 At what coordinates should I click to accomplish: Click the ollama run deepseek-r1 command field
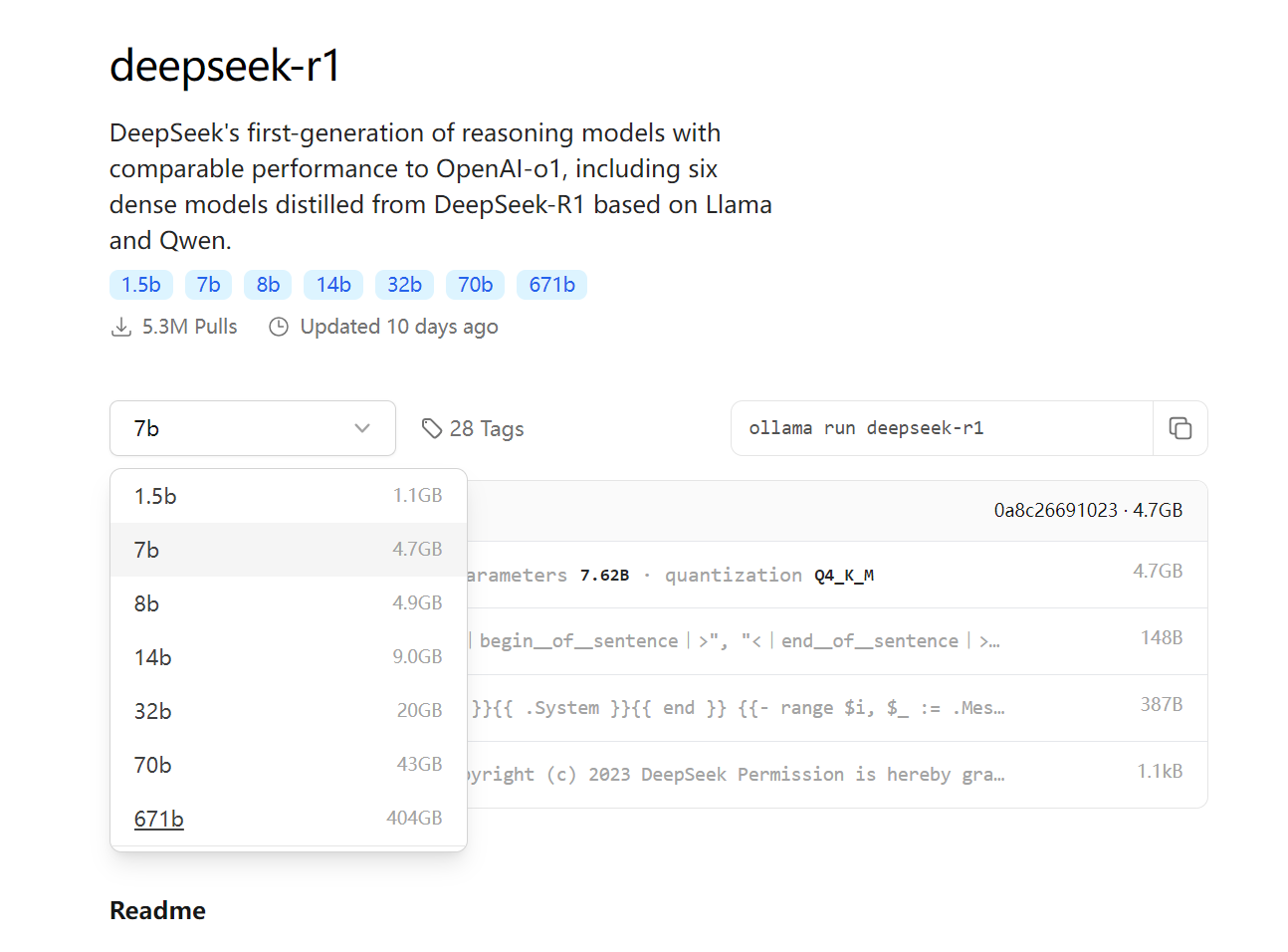(941, 428)
